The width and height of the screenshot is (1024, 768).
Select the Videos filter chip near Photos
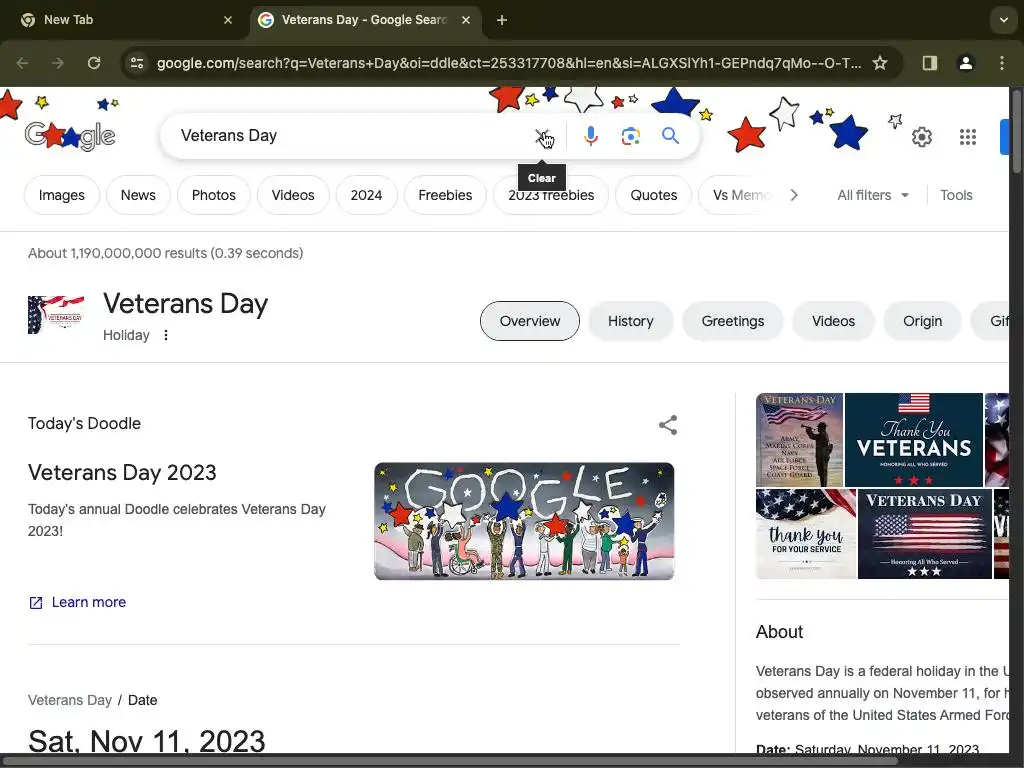(293, 195)
